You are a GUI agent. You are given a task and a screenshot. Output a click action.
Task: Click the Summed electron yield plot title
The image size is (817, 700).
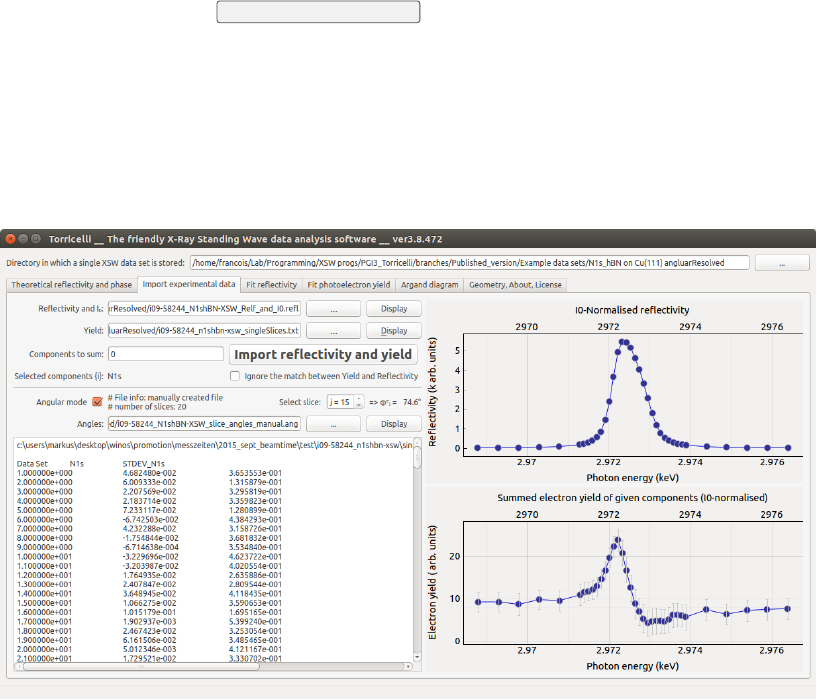632,498
